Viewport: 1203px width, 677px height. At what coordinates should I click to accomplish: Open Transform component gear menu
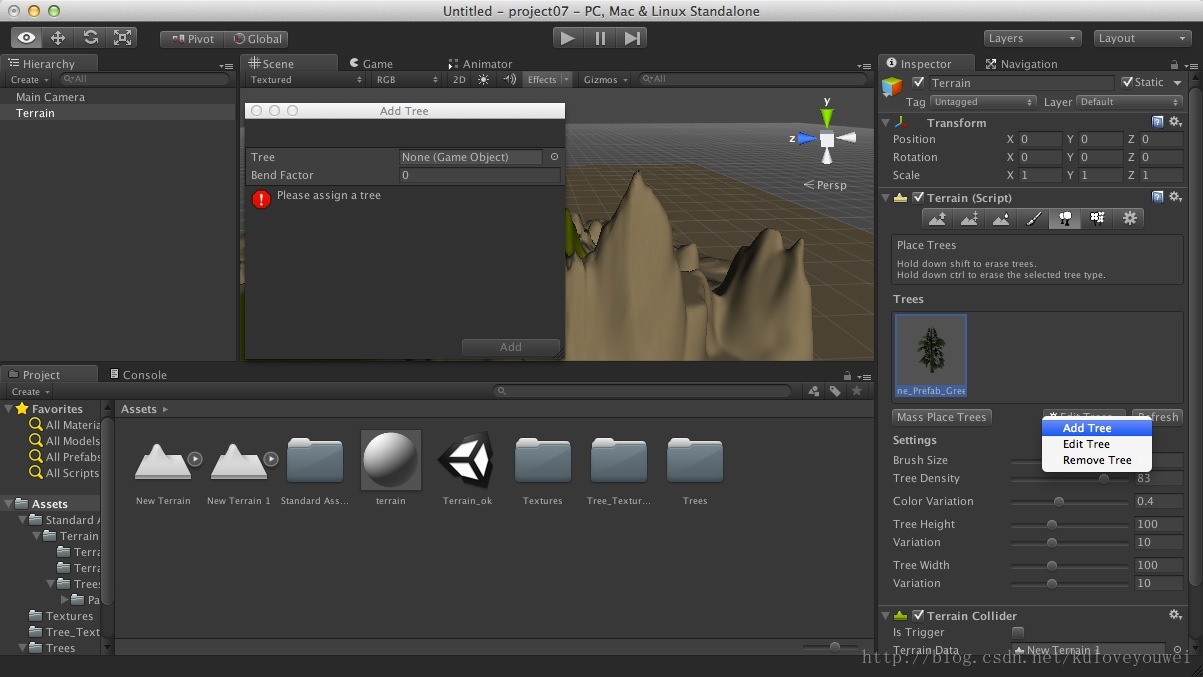1175,122
